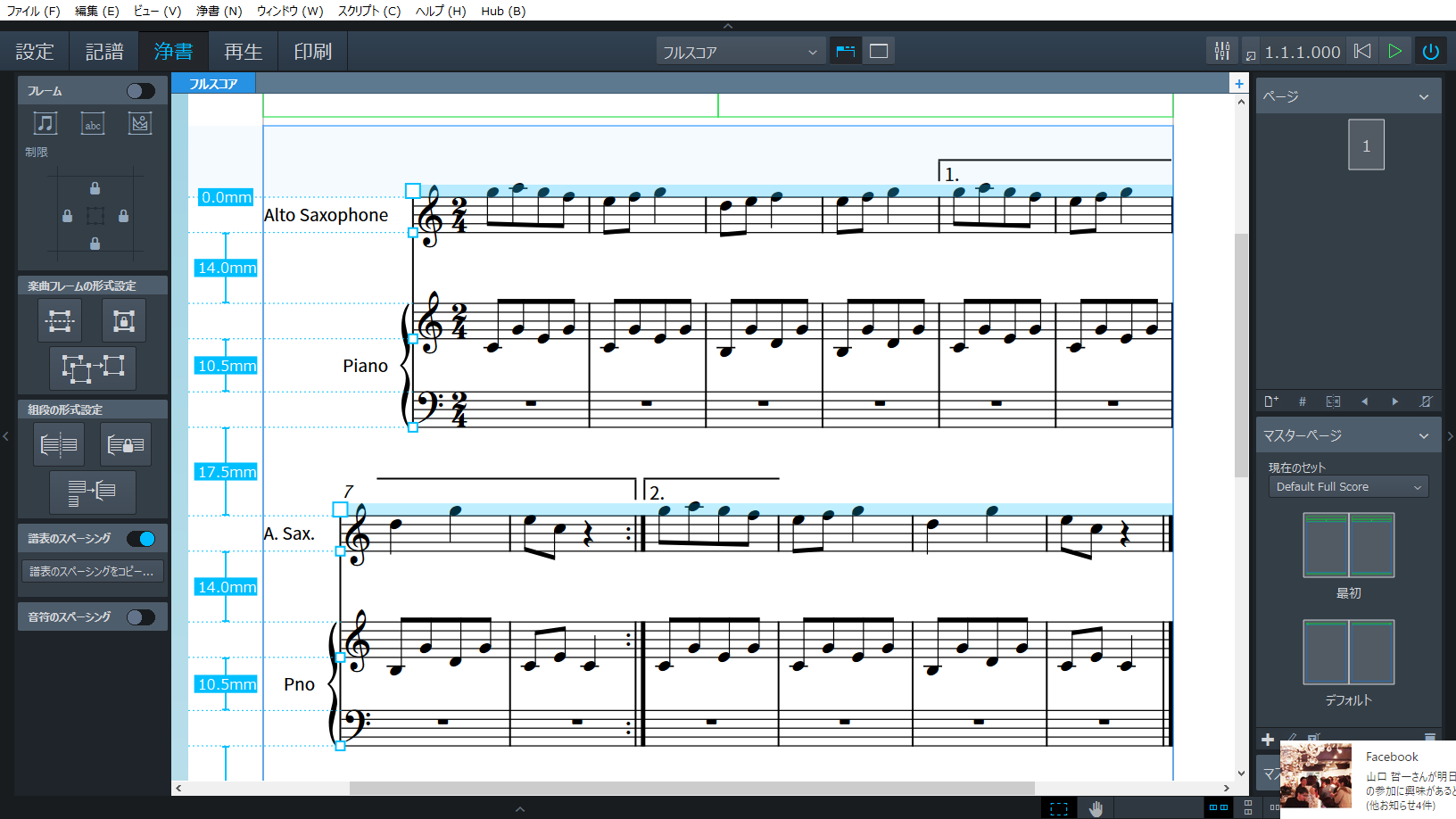
Task: Select the デフォルト master page
Action: pos(1349,652)
